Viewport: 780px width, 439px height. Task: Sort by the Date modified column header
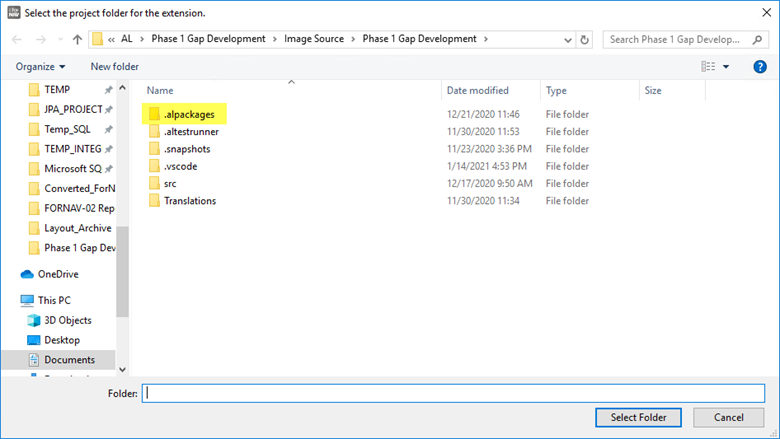click(478, 90)
